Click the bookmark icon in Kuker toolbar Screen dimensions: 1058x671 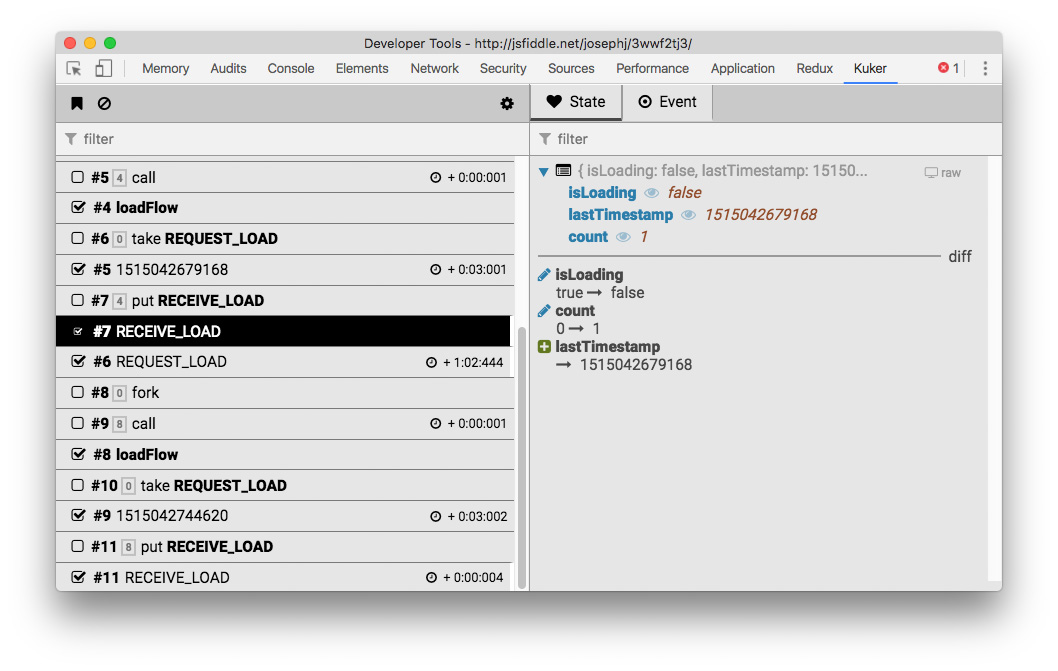coord(77,103)
